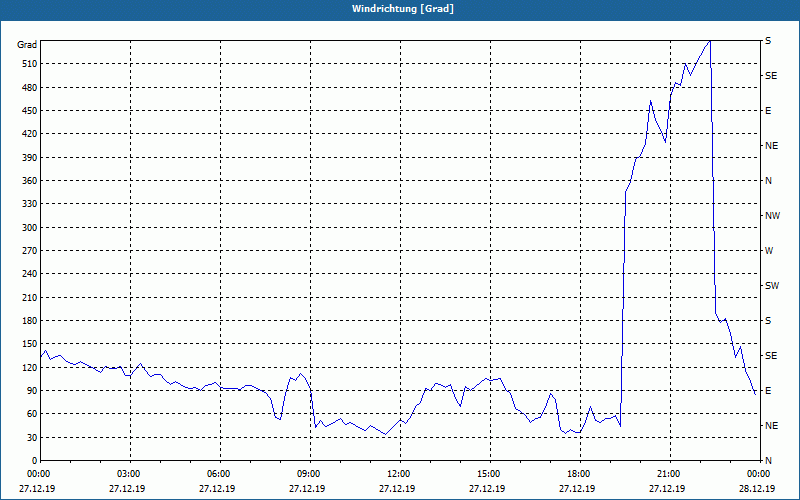Select the 150 y-axis value
The image size is (800, 500).
(x=29, y=344)
